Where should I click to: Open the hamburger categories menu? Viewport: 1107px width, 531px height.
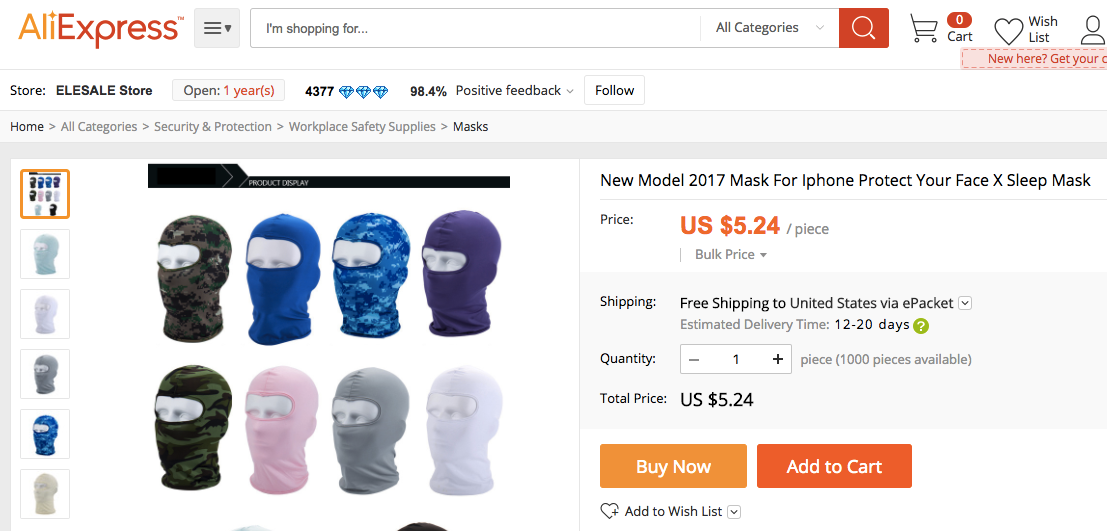coord(217,28)
